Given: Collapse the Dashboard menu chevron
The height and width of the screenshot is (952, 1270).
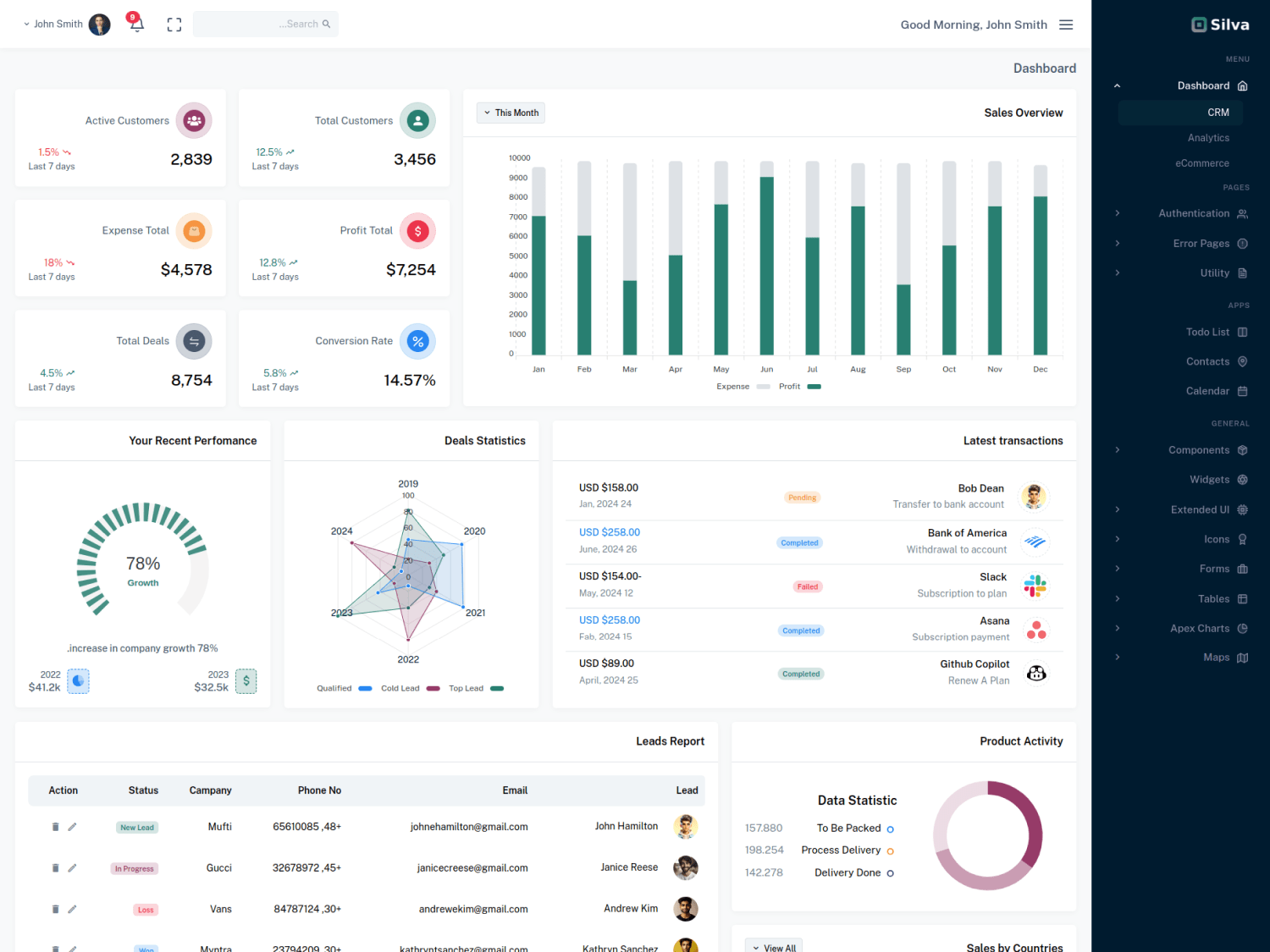Looking at the screenshot, I should point(1117,85).
